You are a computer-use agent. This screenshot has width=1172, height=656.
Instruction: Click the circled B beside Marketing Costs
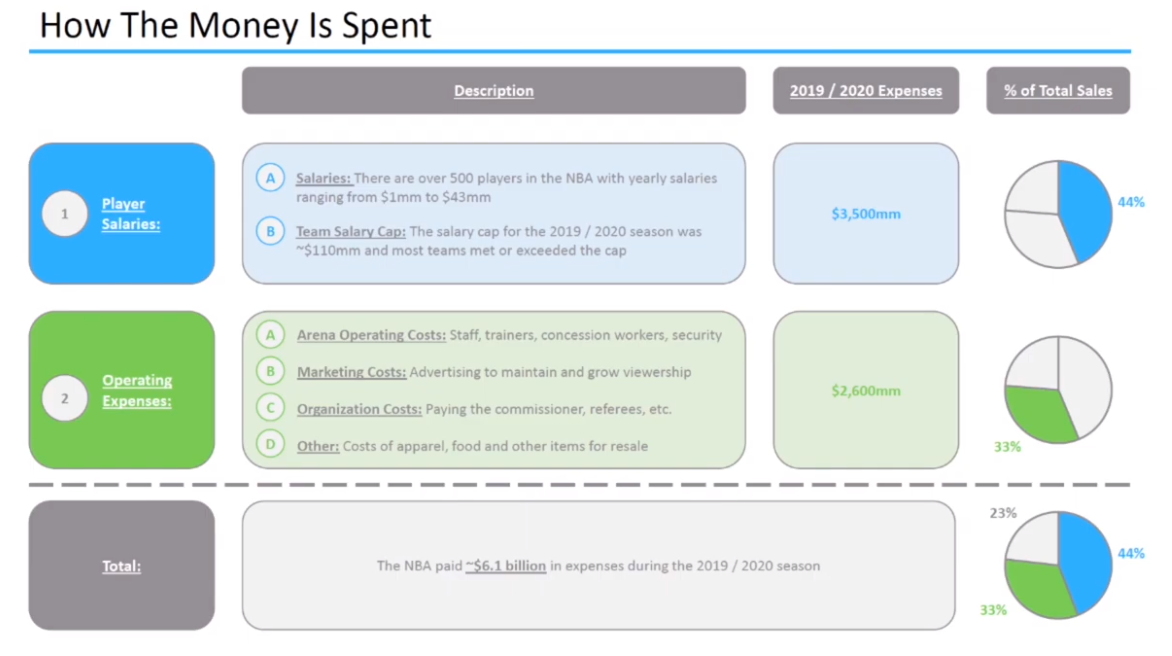[271, 372]
